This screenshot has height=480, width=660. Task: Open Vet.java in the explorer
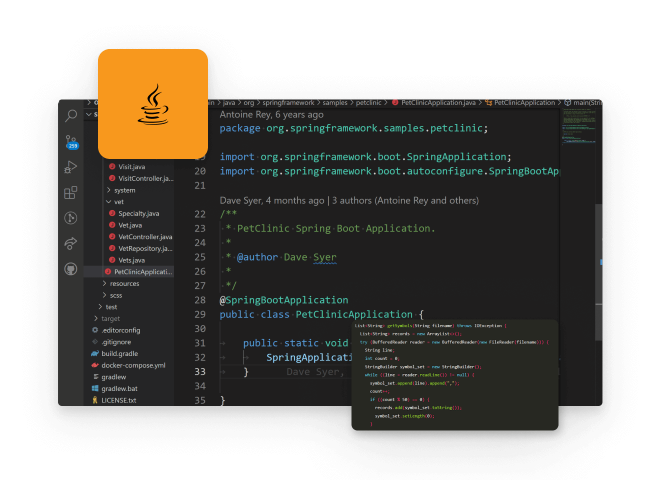pyautogui.click(x=131, y=225)
